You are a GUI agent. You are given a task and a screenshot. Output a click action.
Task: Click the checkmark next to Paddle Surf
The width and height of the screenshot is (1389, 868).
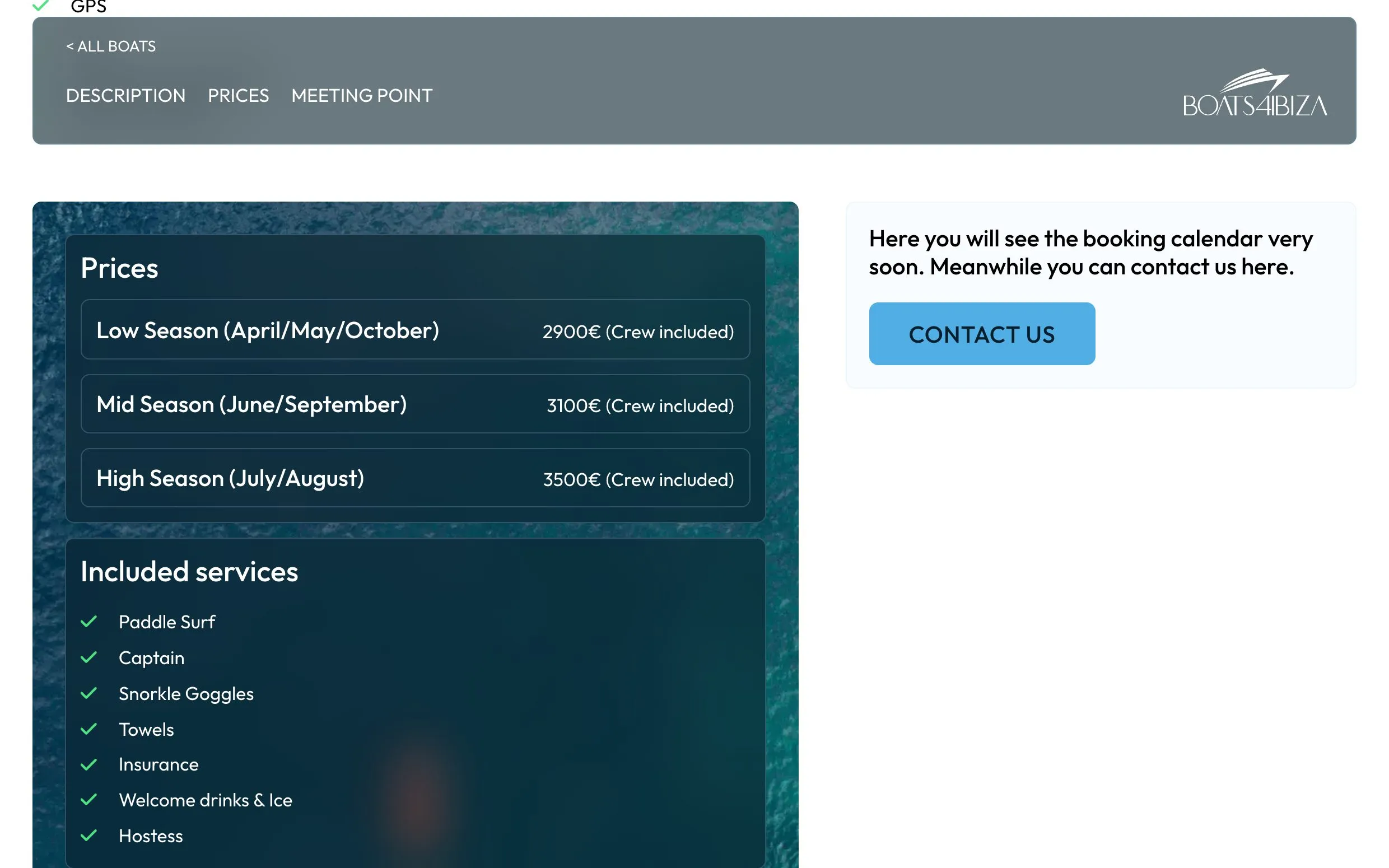pos(88,622)
